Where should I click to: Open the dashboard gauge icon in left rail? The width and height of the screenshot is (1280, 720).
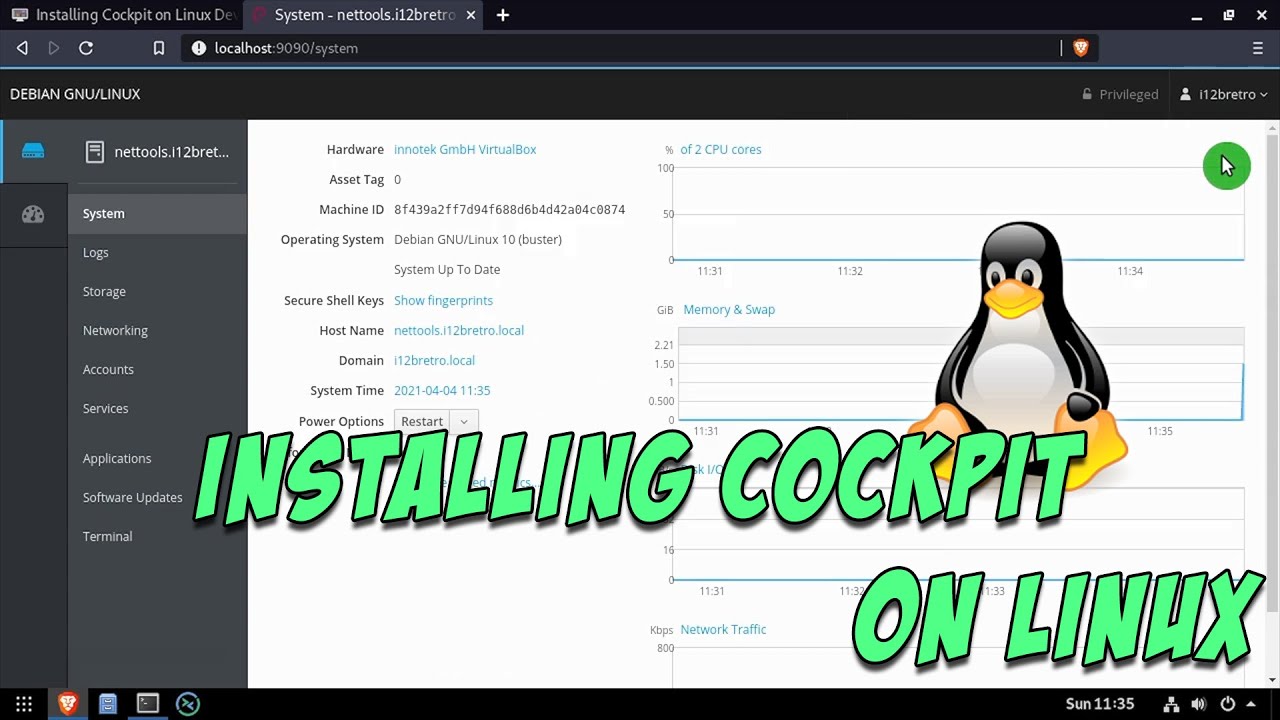[33, 214]
